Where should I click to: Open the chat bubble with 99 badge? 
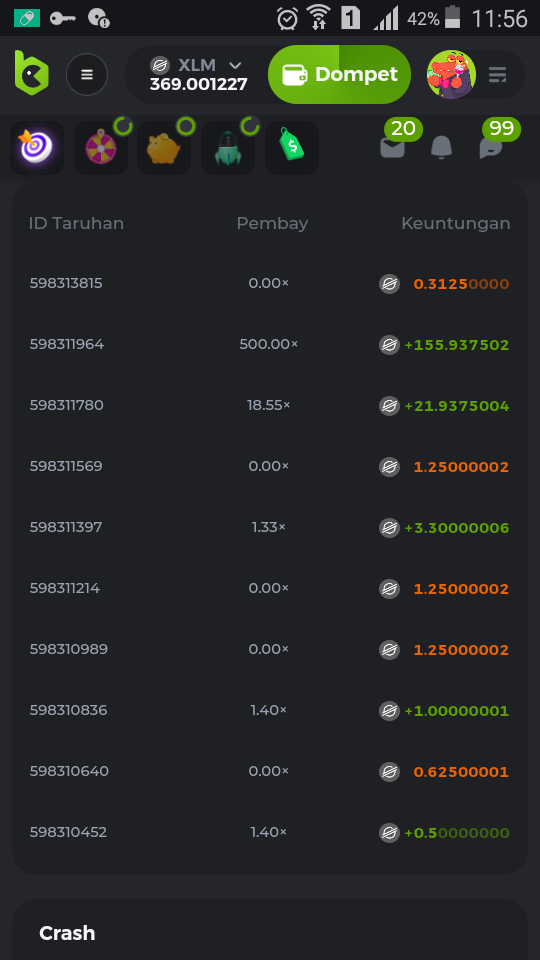click(x=491, y=147)
